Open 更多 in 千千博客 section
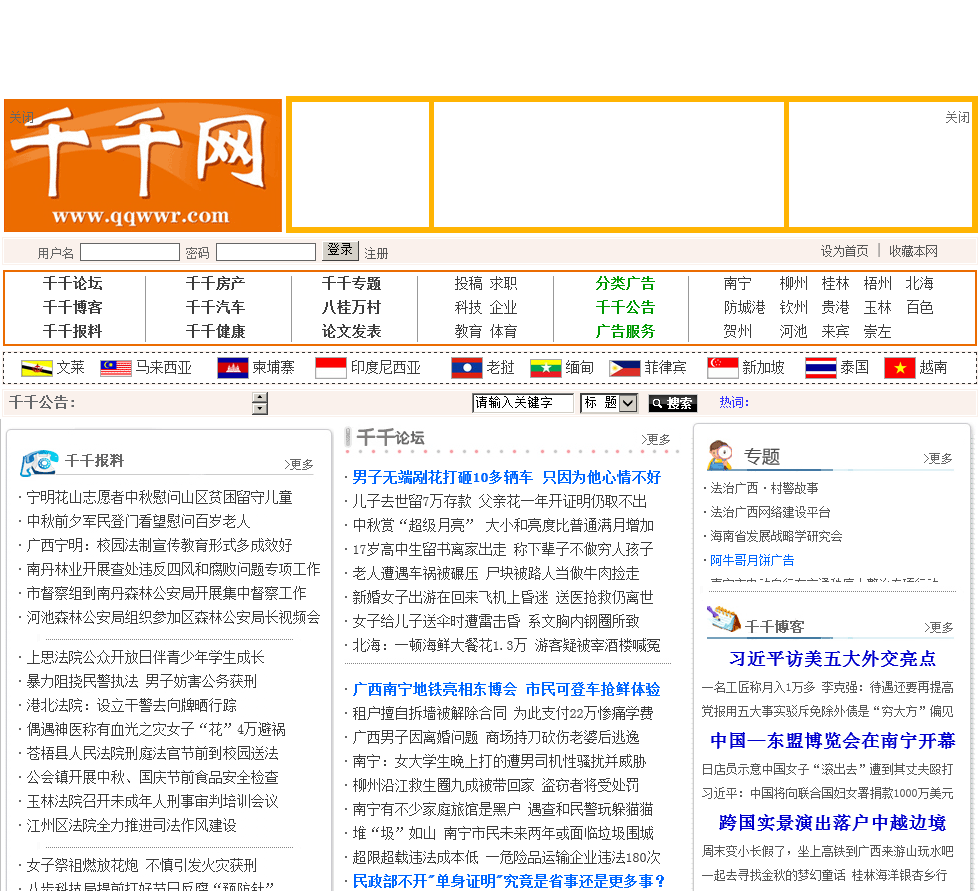 939,627
